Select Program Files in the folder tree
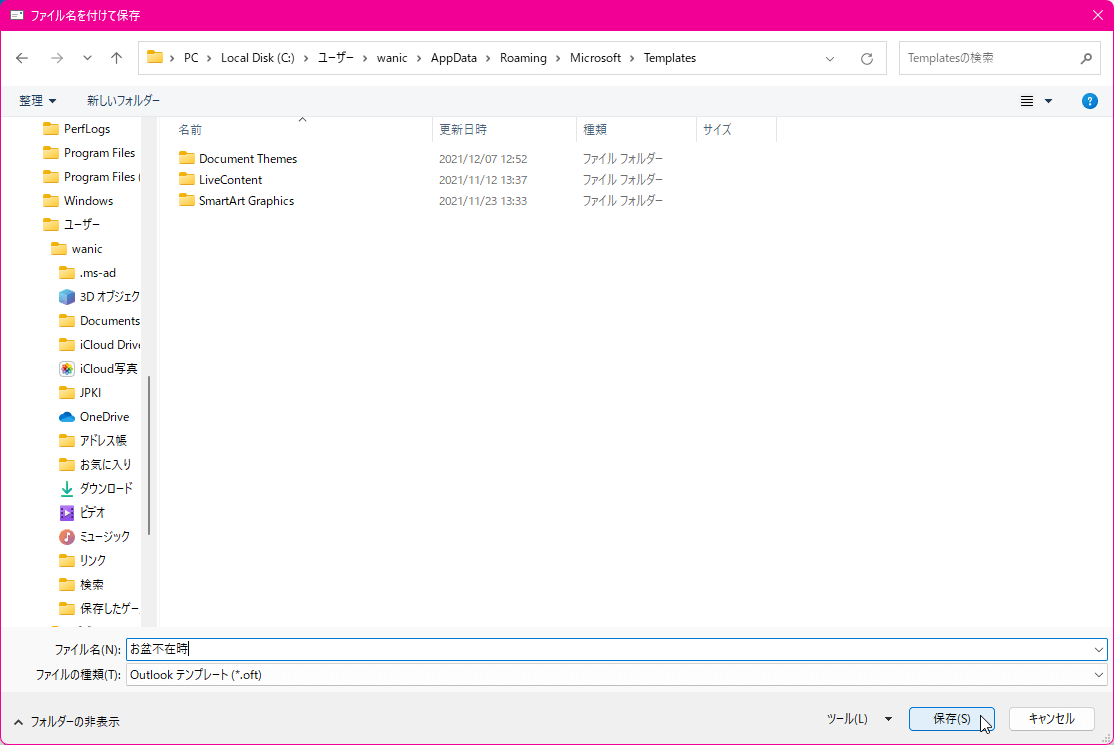This screenshot has width=1114, height=745. tap(99, 153)
